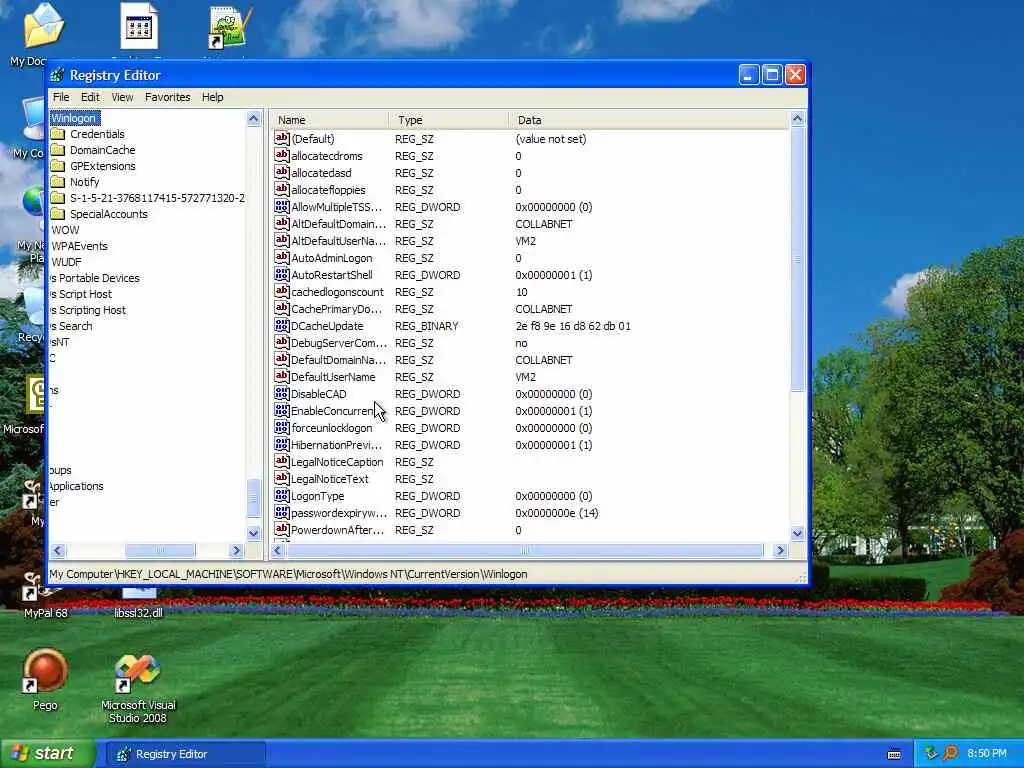This screenshot has height=768, width=1024.
Task: Click the taskbar clock showing 8:50 PM
Action: pyautogui.click(x=987, y=754)
